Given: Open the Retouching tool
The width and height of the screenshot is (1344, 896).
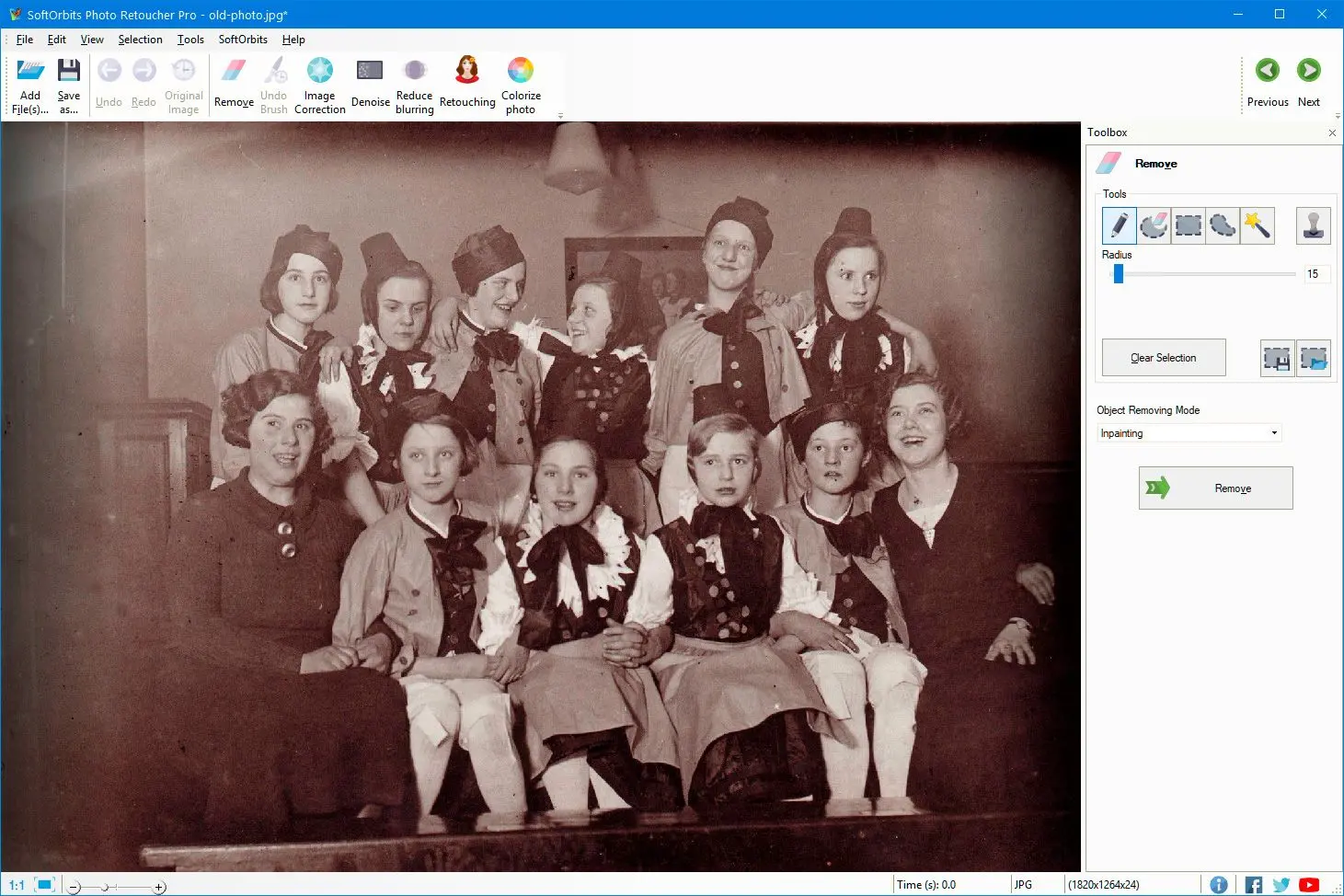Looking at the screenshot, I should (467, 86).
